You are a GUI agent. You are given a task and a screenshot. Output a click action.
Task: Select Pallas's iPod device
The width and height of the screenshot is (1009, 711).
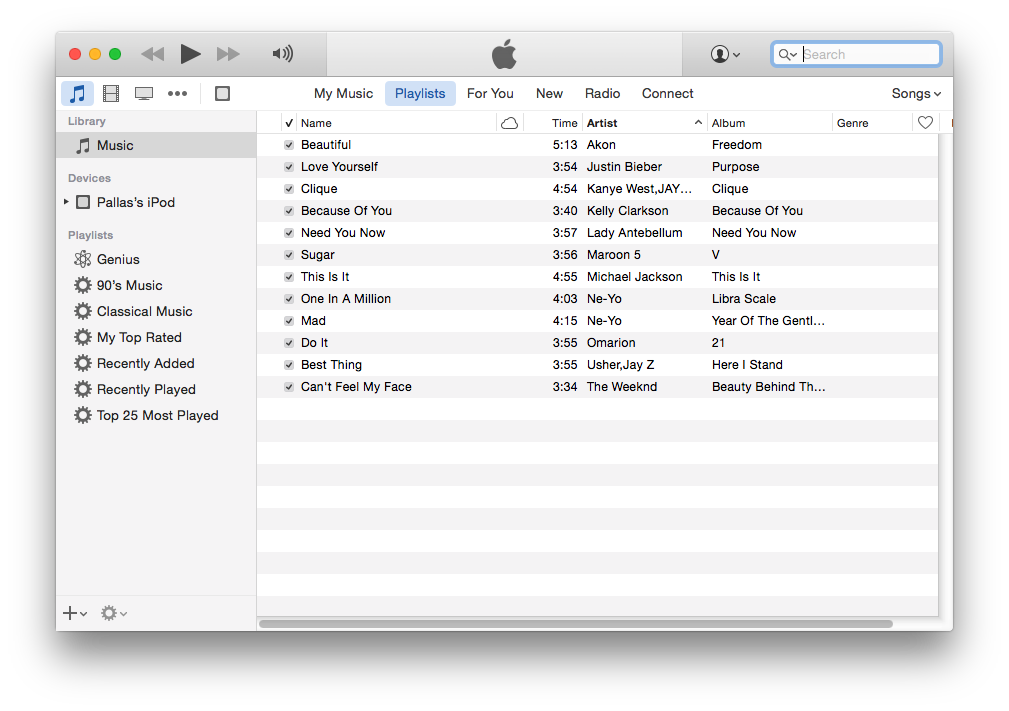(135, 202)
